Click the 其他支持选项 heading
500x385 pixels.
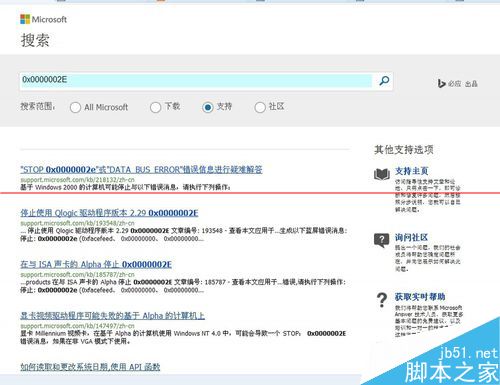pos(404,150)
